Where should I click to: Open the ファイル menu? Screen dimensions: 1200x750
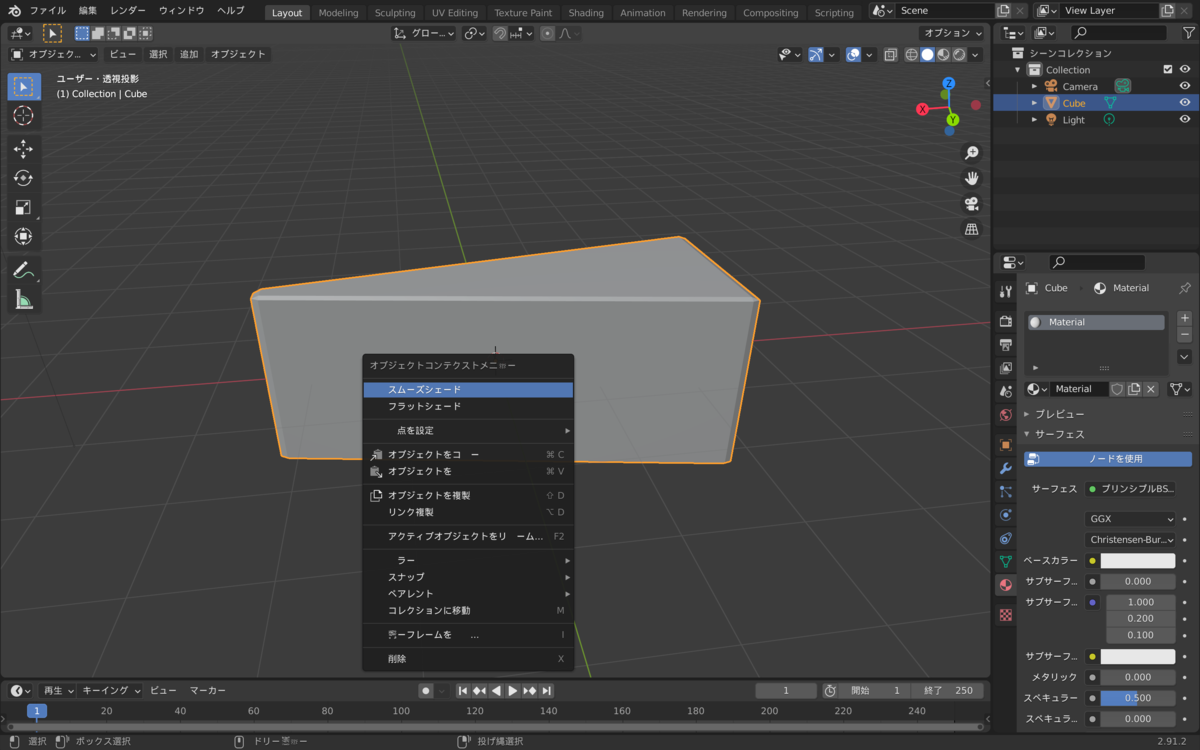(48, 10)
